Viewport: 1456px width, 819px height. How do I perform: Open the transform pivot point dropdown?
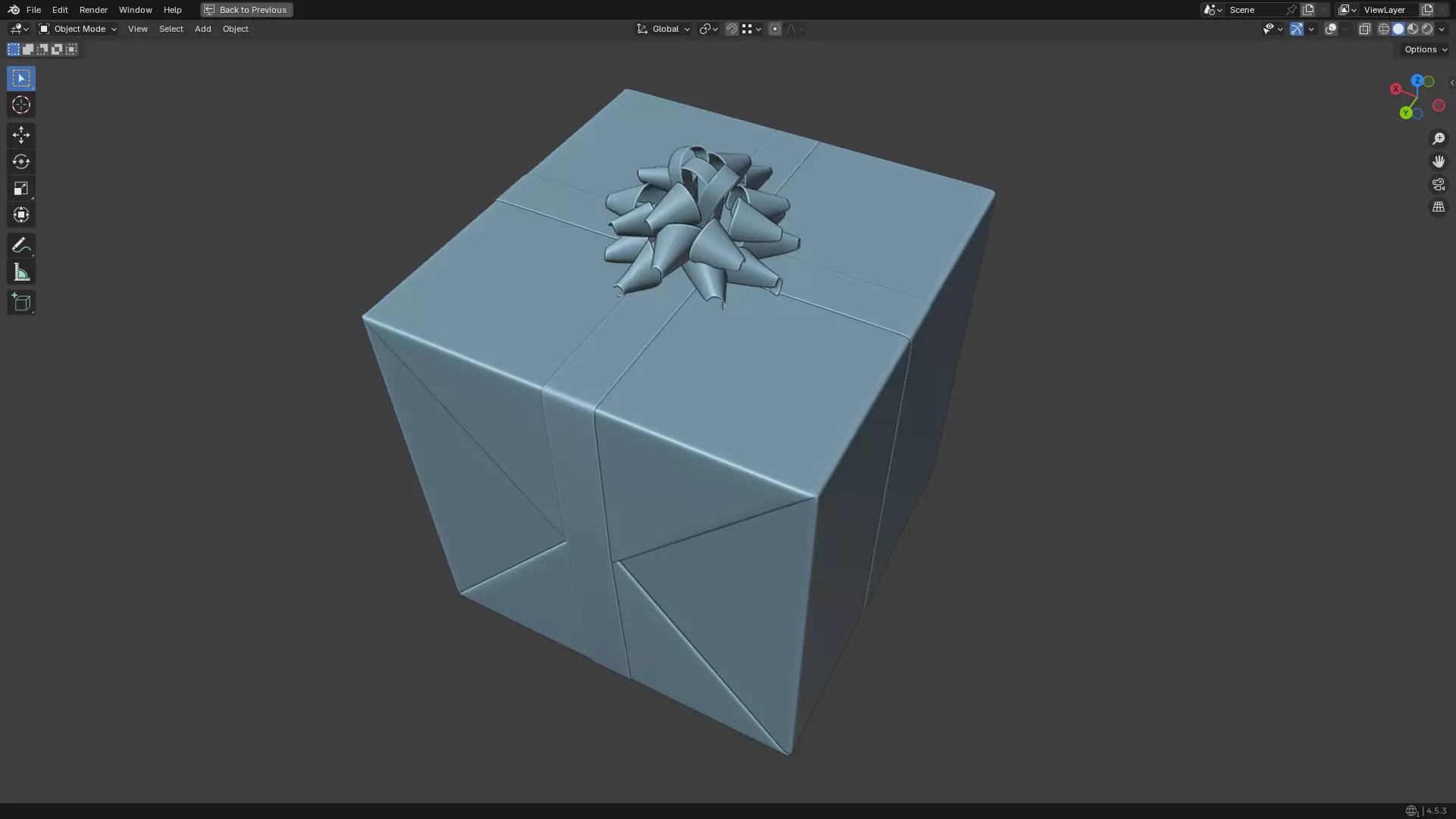[708, 29]
